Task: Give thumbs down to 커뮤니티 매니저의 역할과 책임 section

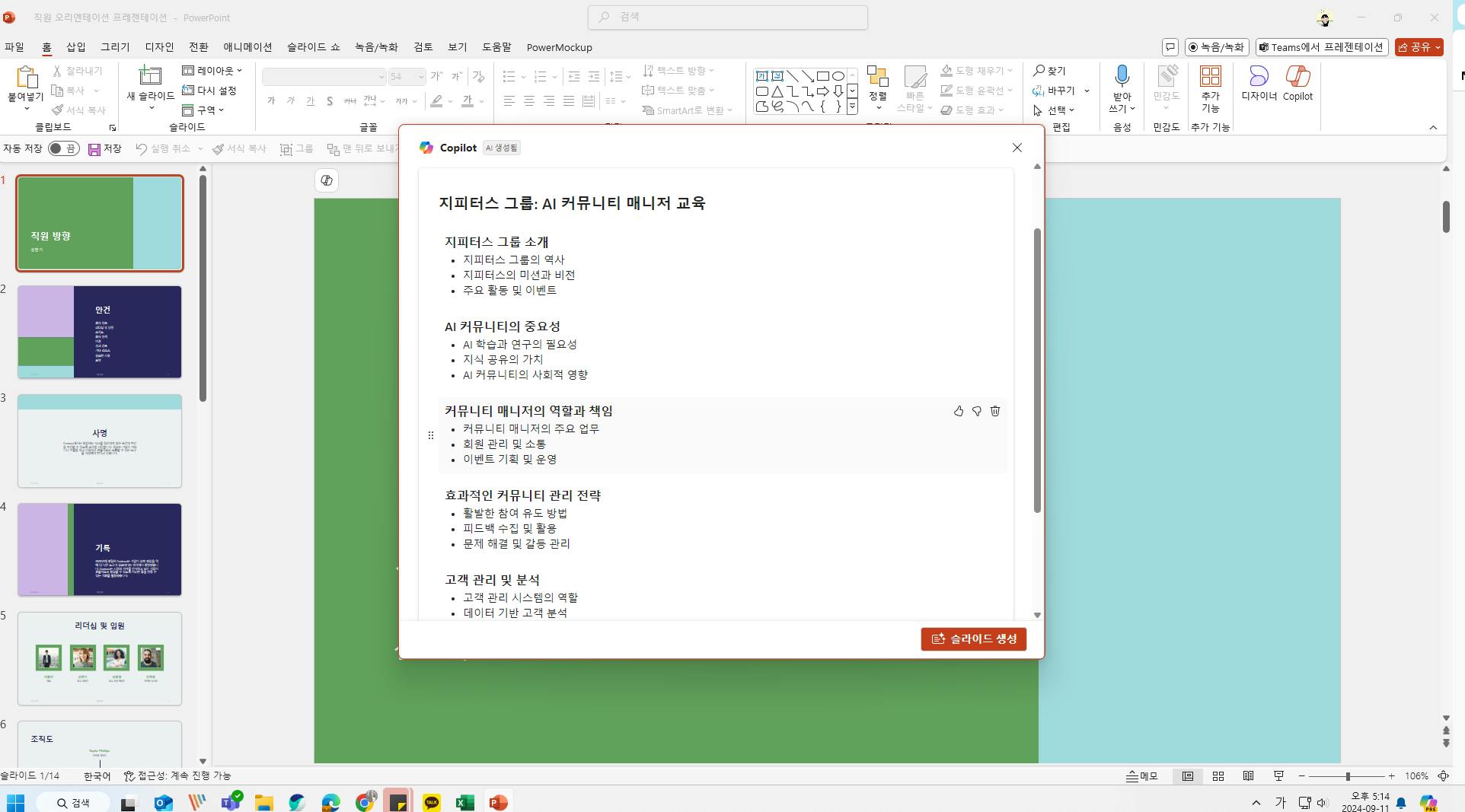Action: 977,412
